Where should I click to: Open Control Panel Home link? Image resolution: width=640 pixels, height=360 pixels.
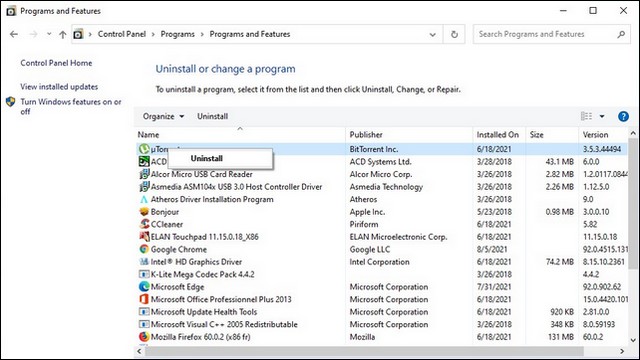[56, 63]
